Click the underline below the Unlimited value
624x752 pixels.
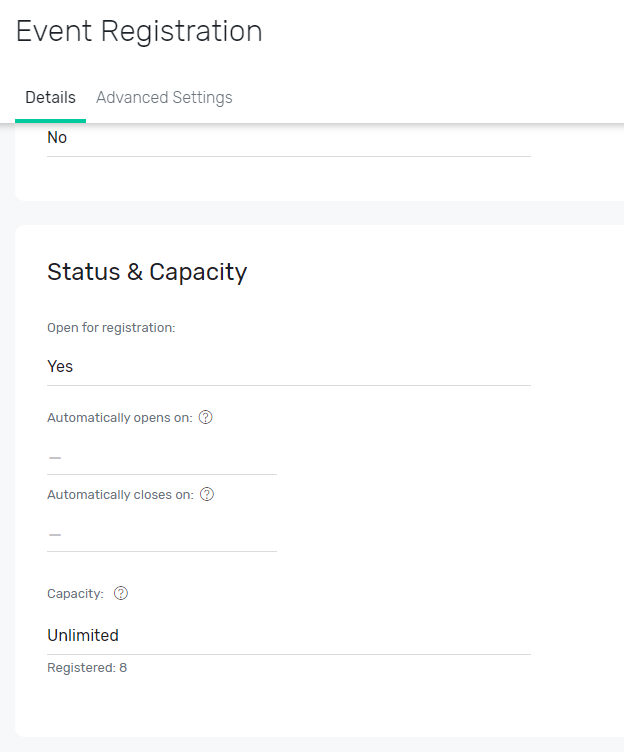(x=288, y=655)
